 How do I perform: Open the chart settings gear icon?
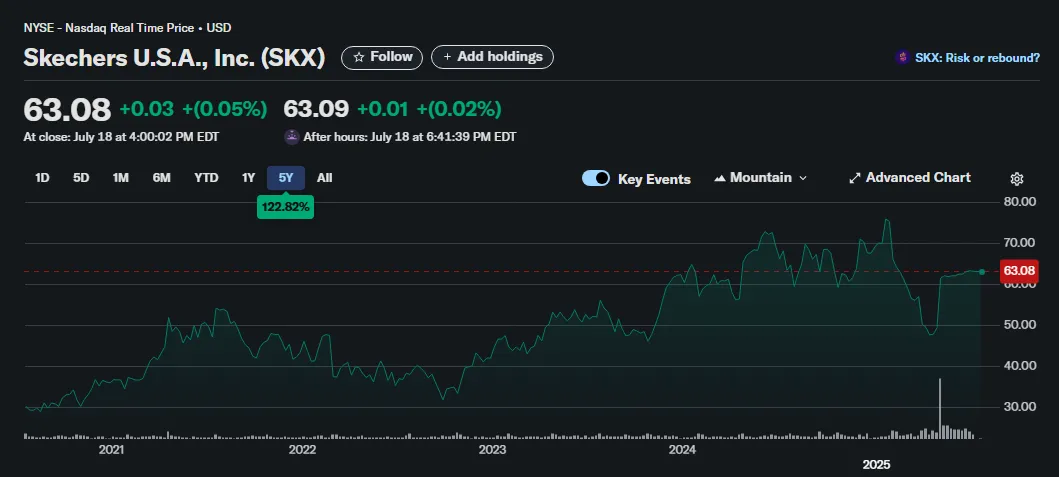(x=1016, y=179)
